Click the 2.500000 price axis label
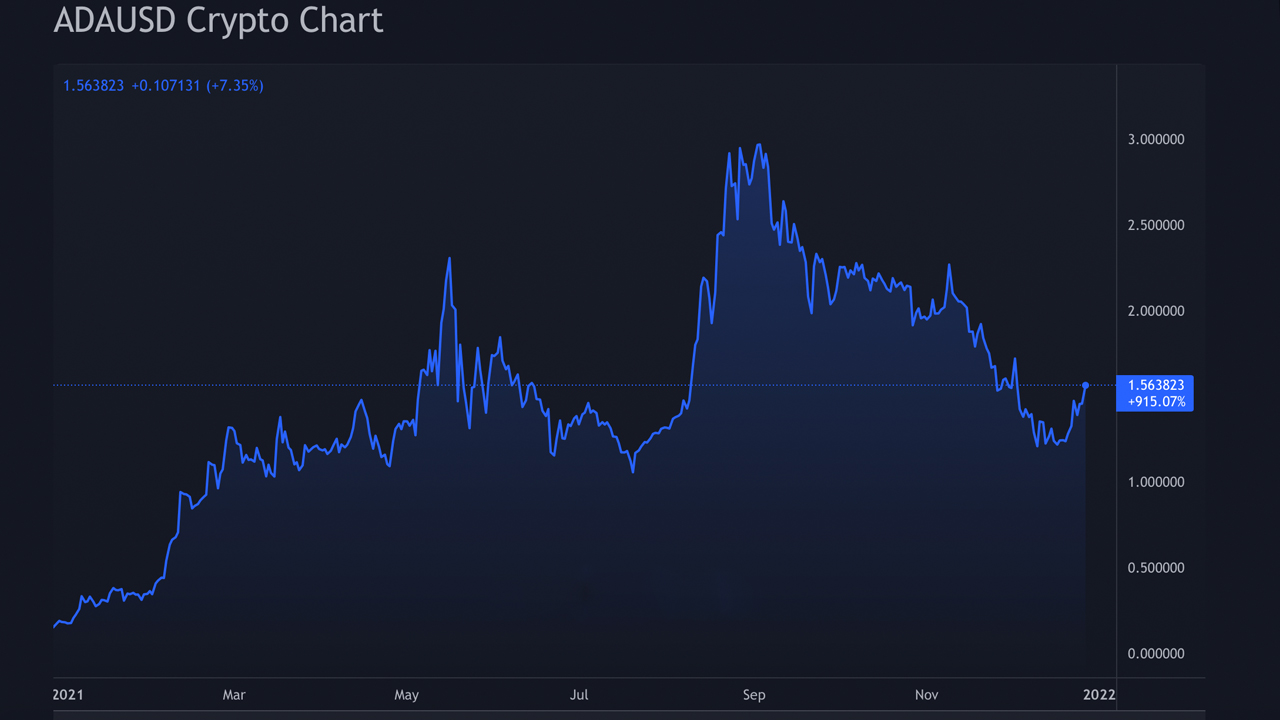The image size is (1280, 720). (x=1155, y=225)
